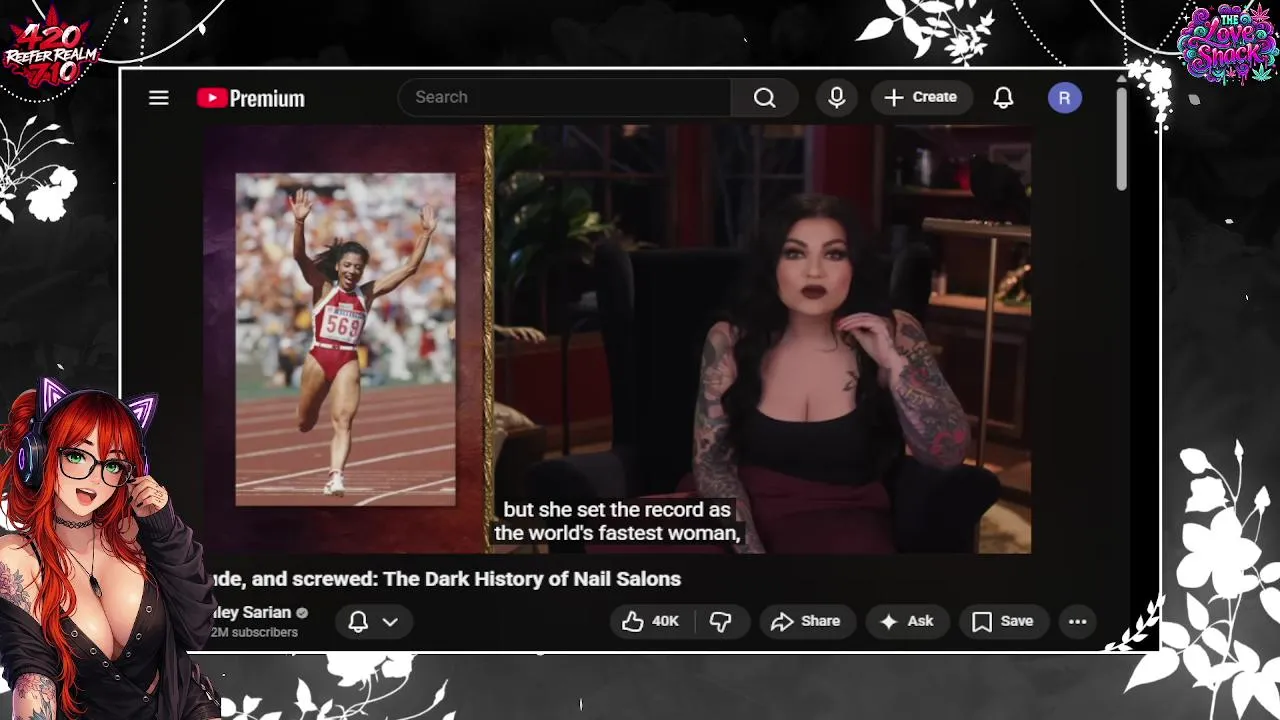Viewport: 1280px width, 720px height.
Task: Click the video caption subtitle text
Action: 617,521
